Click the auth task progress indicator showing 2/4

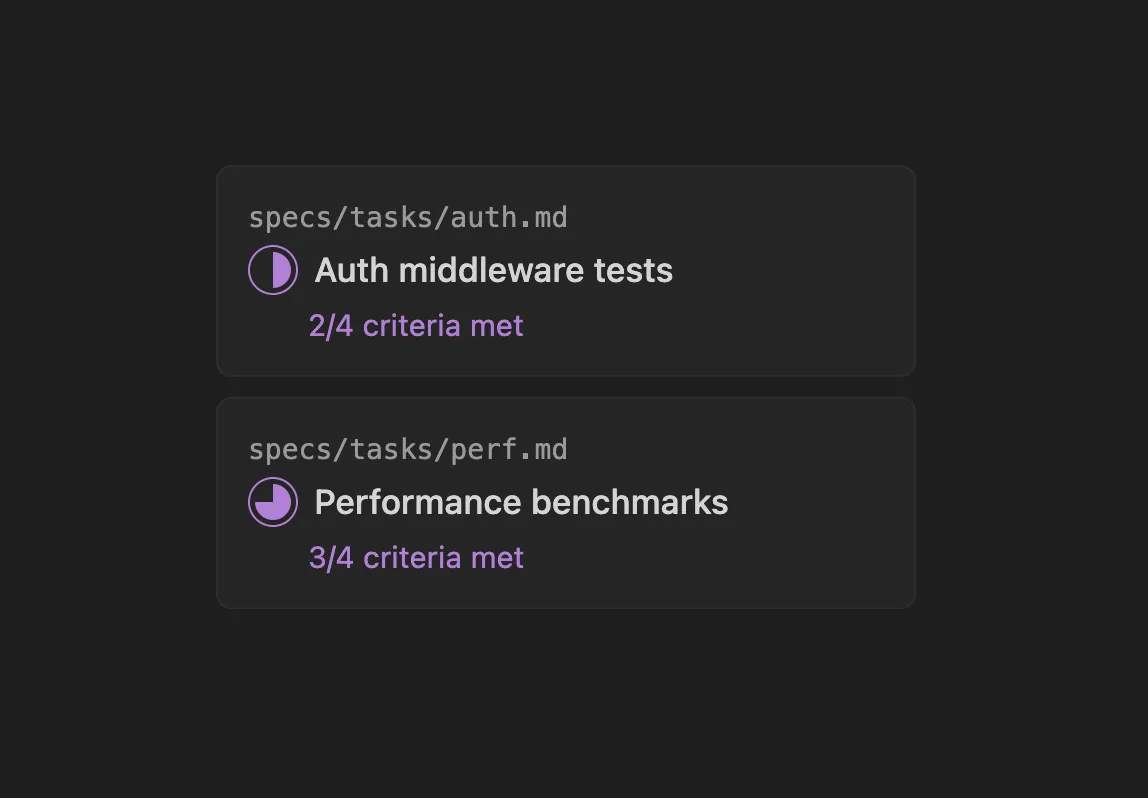(416, 325)
